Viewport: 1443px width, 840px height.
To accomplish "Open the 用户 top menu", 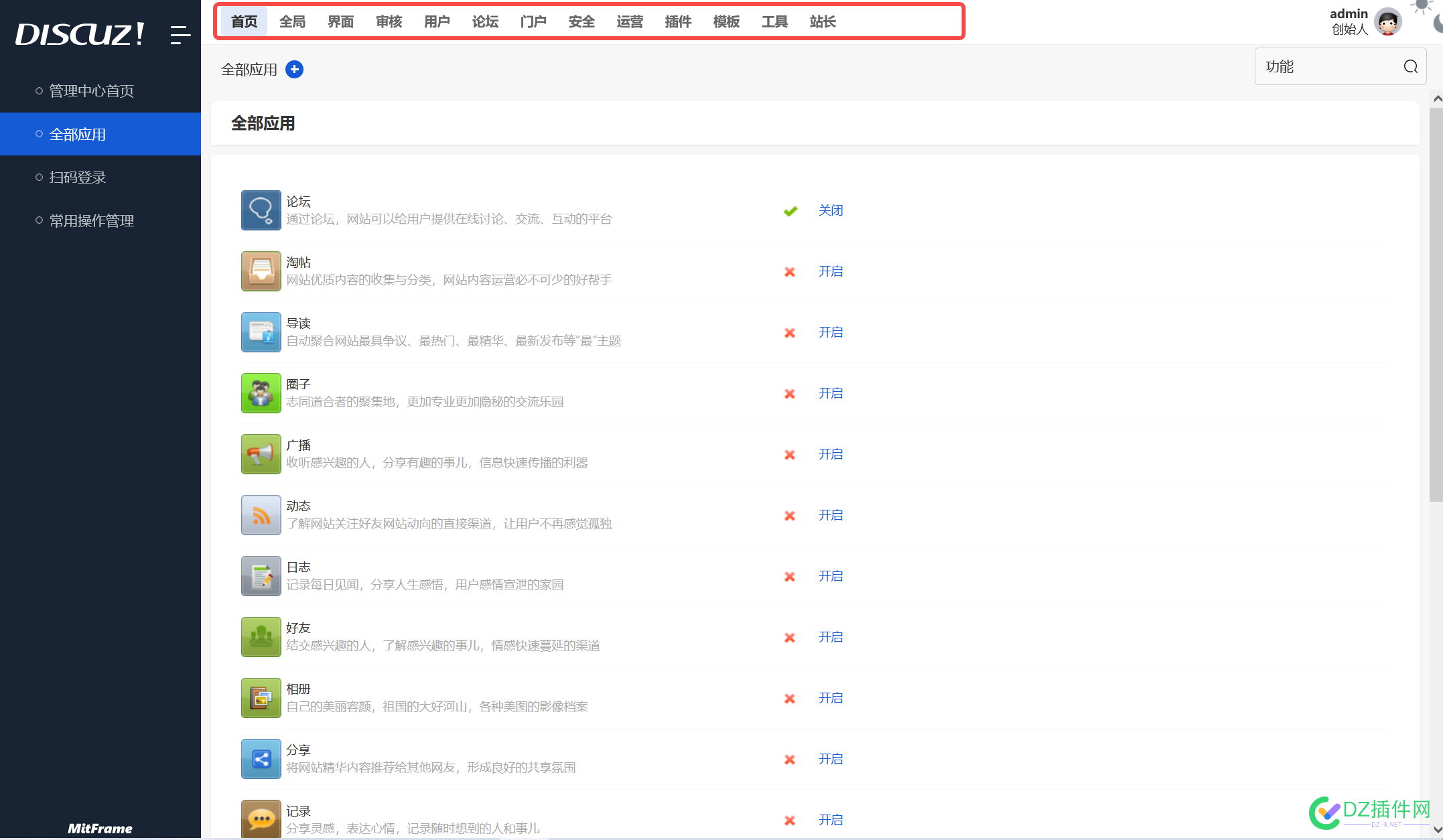I will point(437,21).
